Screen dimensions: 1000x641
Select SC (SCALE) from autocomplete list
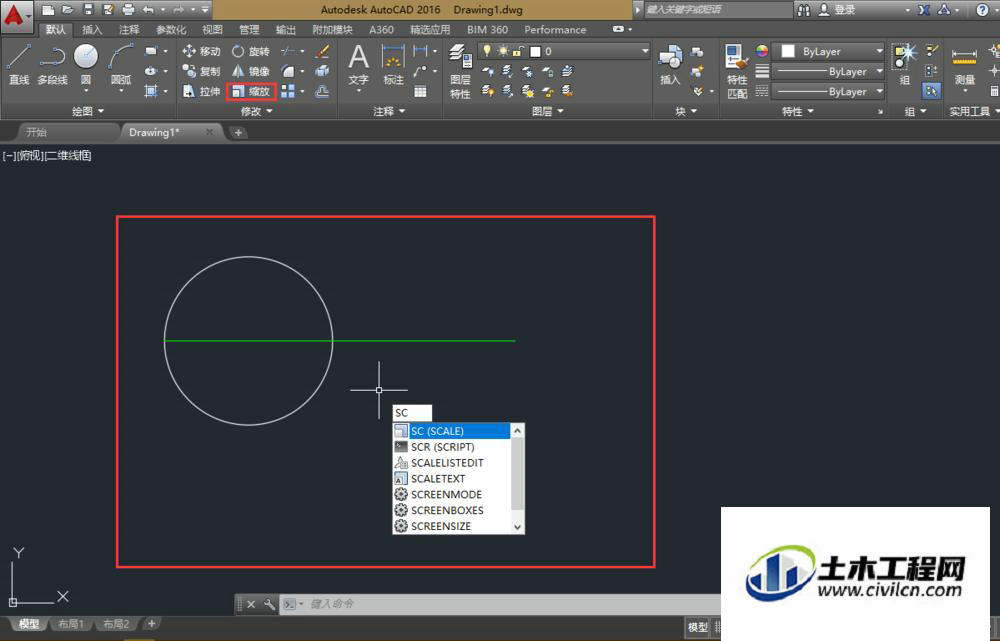pyautogui.click(x=452, y=431)
